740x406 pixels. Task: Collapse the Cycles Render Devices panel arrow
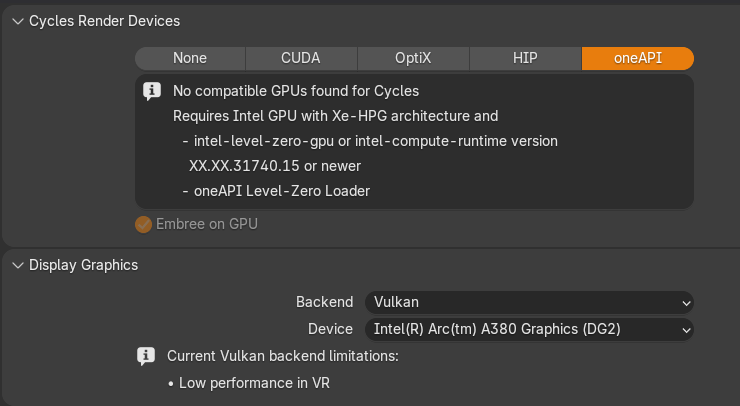17,21
